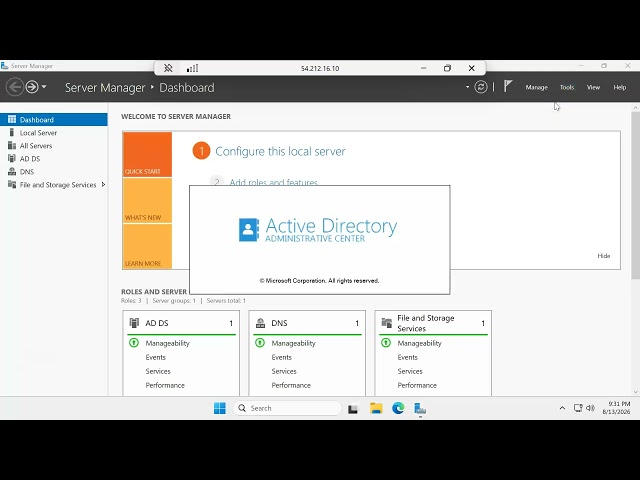
Task: Click the File and Storage Services sidebar icon
Action: [x=12, y=184]
